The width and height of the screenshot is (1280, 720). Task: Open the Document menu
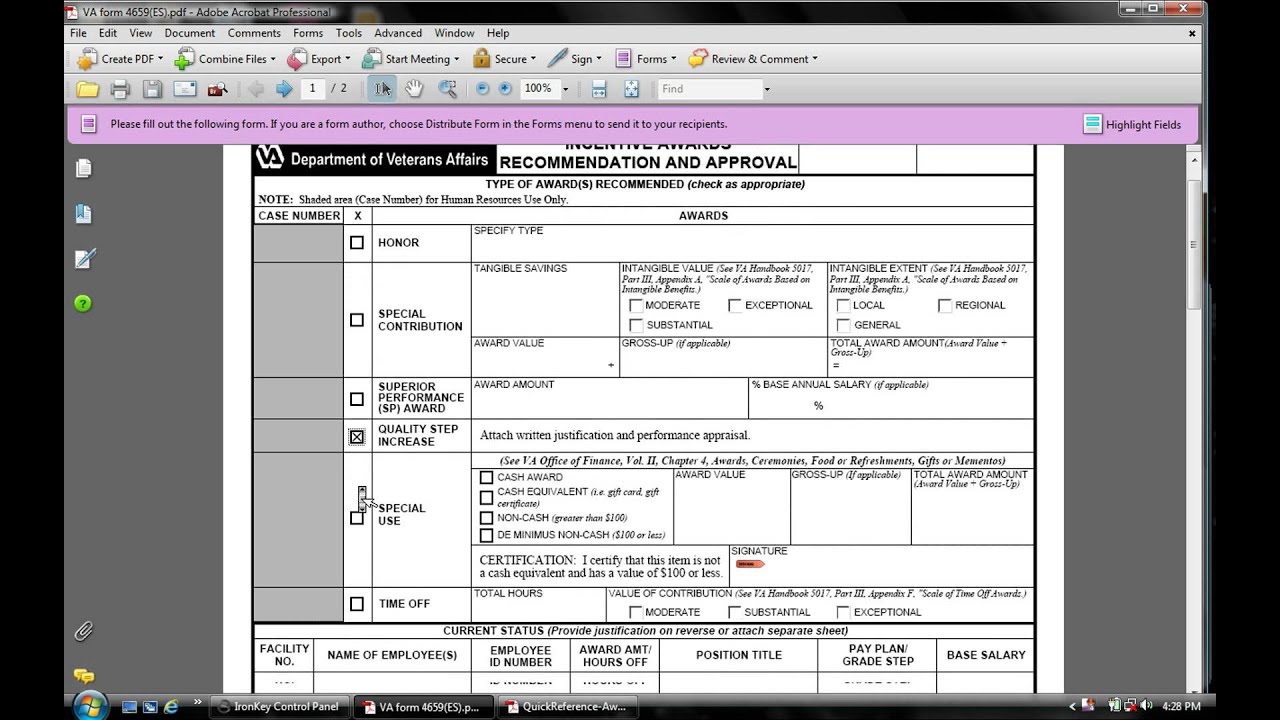coord(190,33)
